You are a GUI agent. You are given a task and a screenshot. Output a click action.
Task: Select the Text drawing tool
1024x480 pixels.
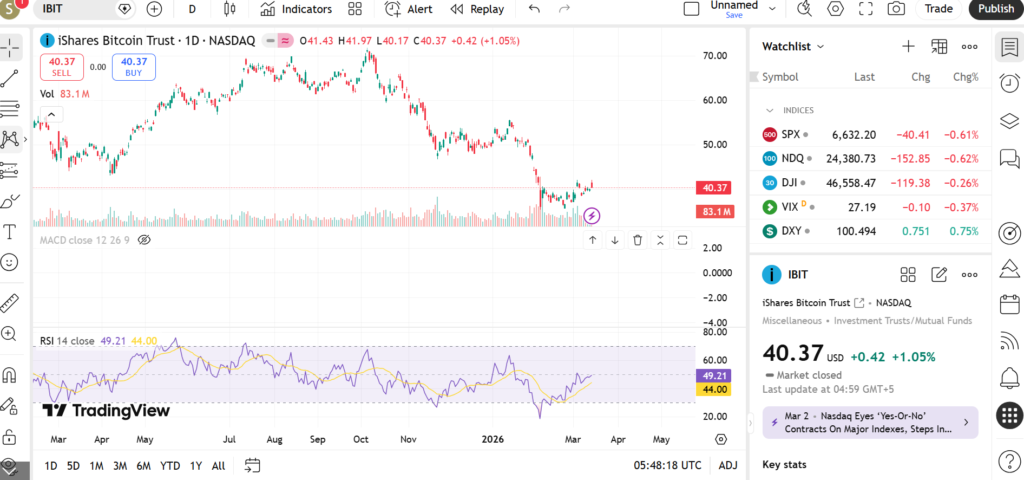pos(10,231)
